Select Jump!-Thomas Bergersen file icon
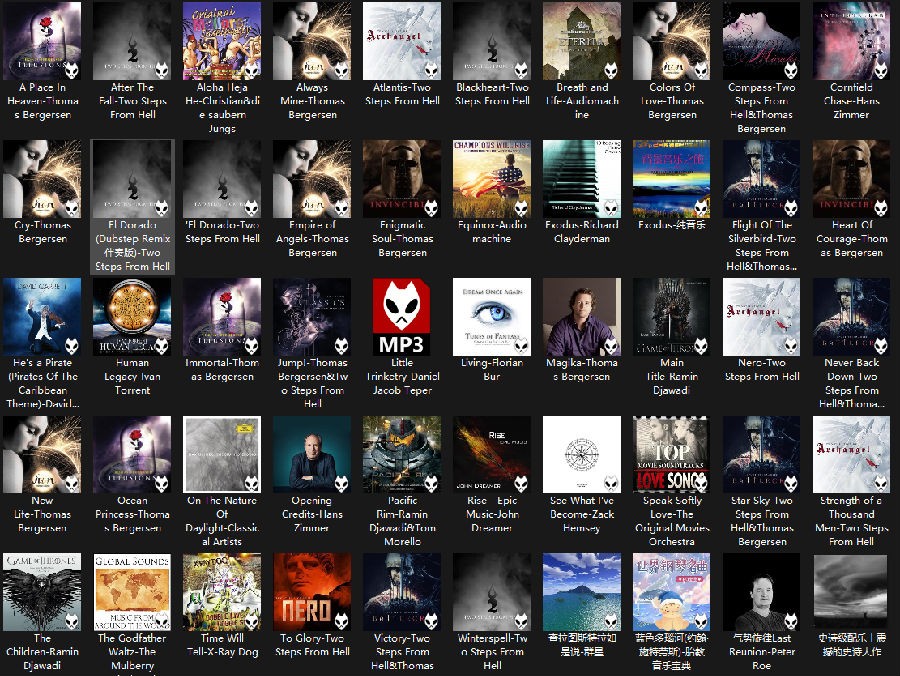The image size is (900, 676). tap(312, 317)
